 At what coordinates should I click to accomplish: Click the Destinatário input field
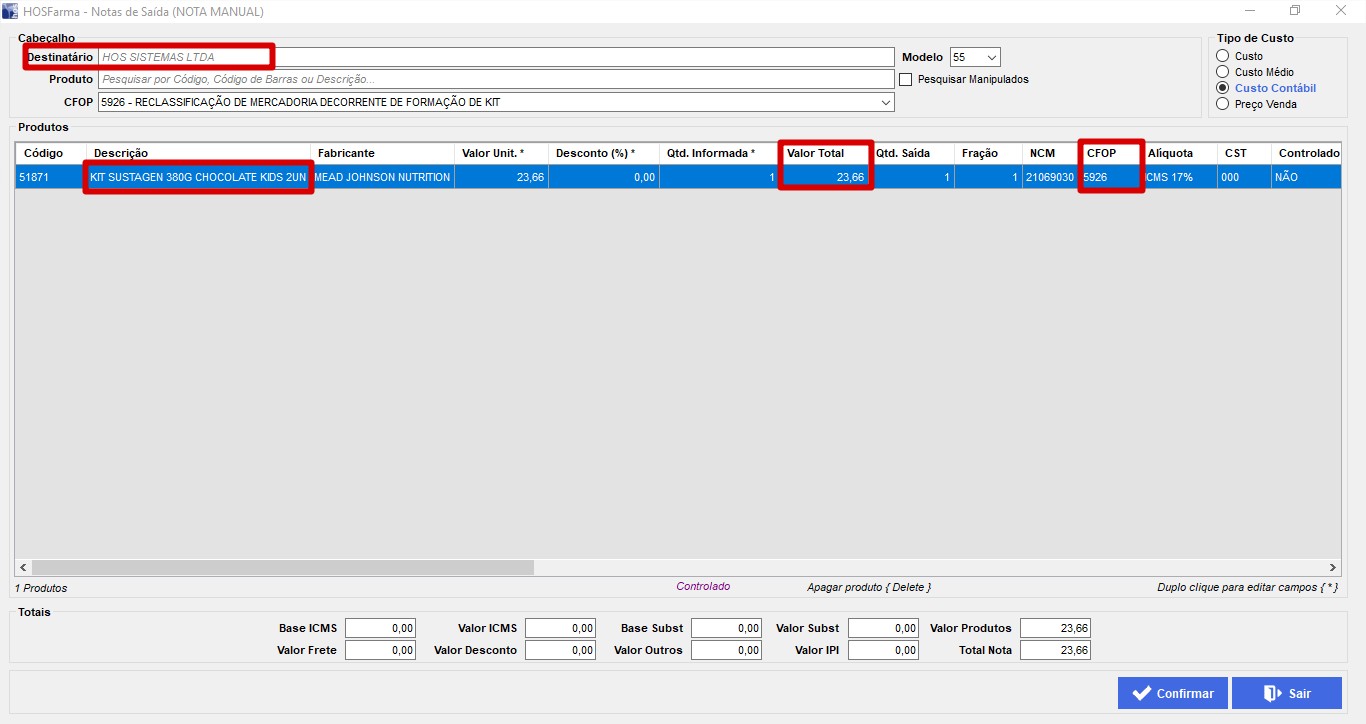click(x=495, y=57)
